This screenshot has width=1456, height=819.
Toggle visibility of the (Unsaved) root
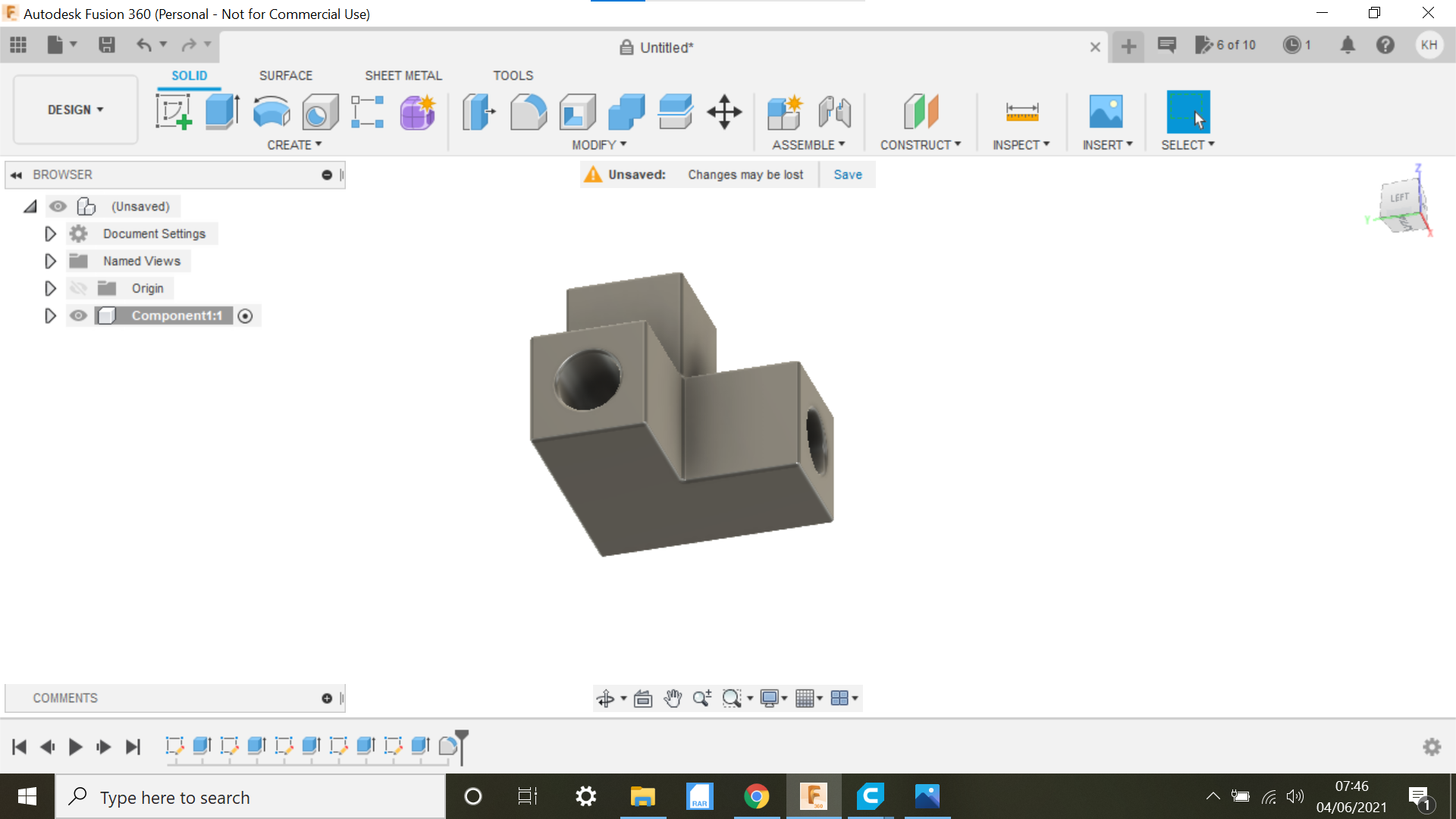(x=58, y=206)
